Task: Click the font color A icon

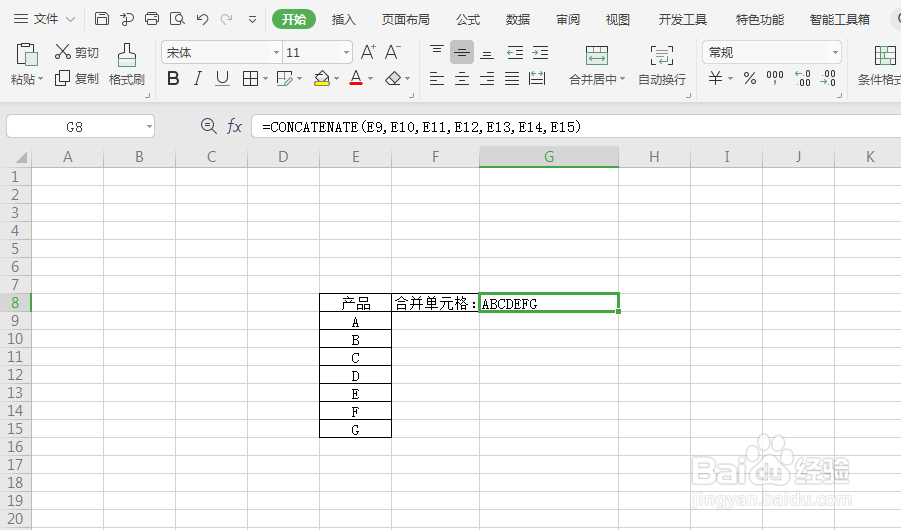Action: (x=356, y=78)
